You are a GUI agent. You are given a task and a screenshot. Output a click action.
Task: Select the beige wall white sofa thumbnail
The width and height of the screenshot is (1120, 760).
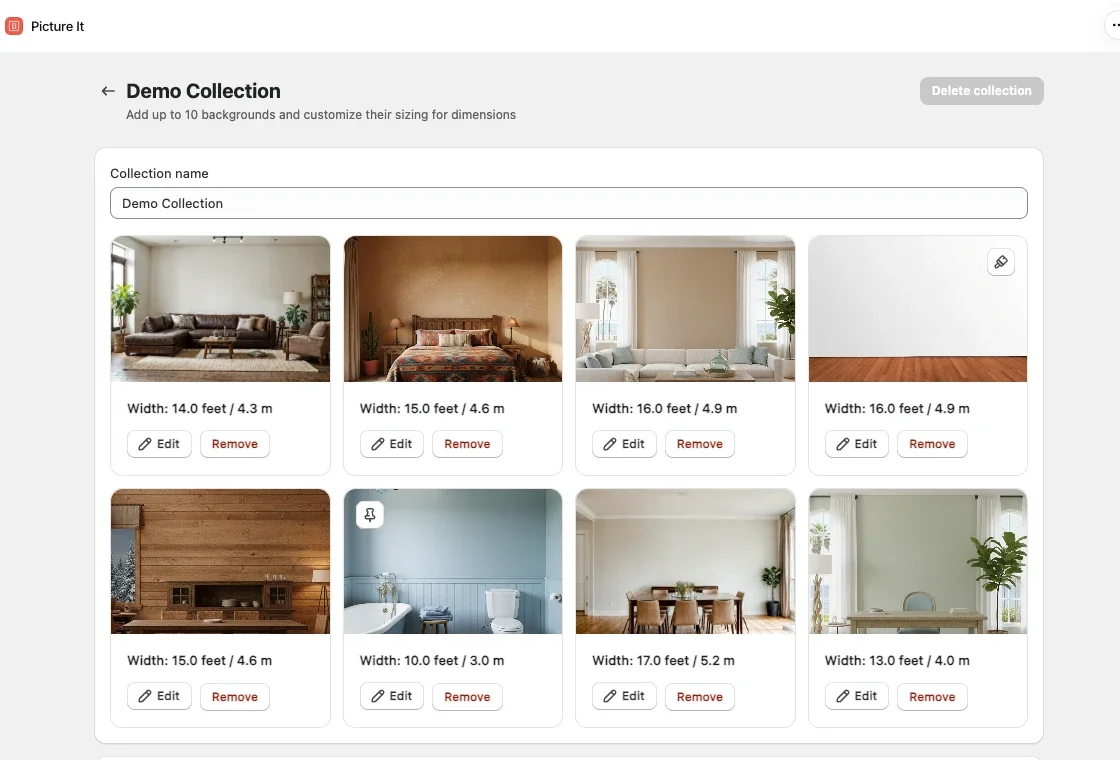point(685,309)
